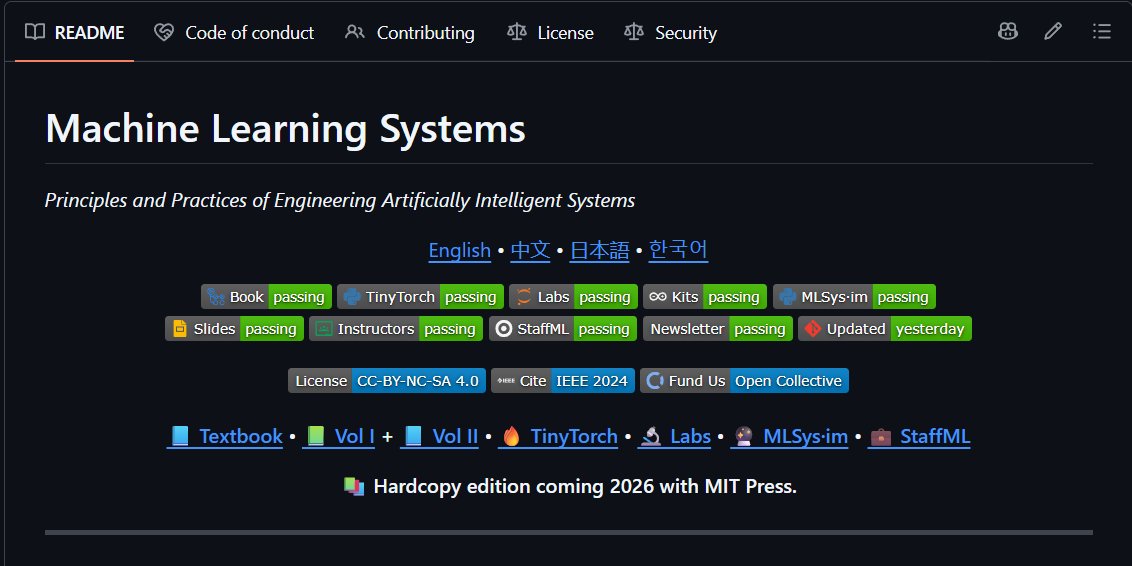
Task: Open the Vol II link
Action: pyautogui.click(x=439, y=437)
